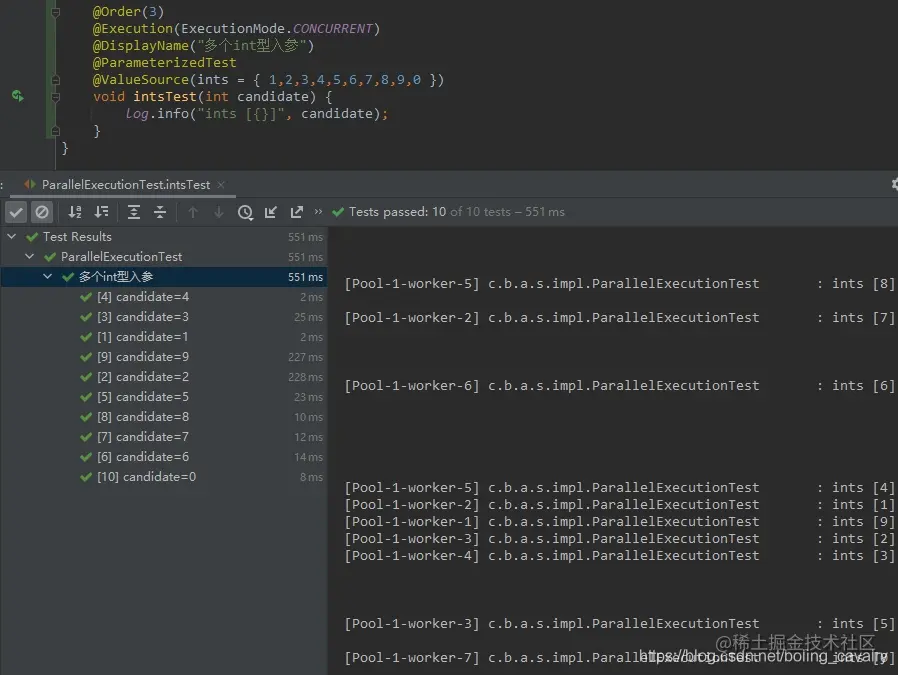The width and height of the screenshot is (898, 675).
Task: Click console line Pool-1-worker-1 ints [9]
Action: tap(619, 522)
